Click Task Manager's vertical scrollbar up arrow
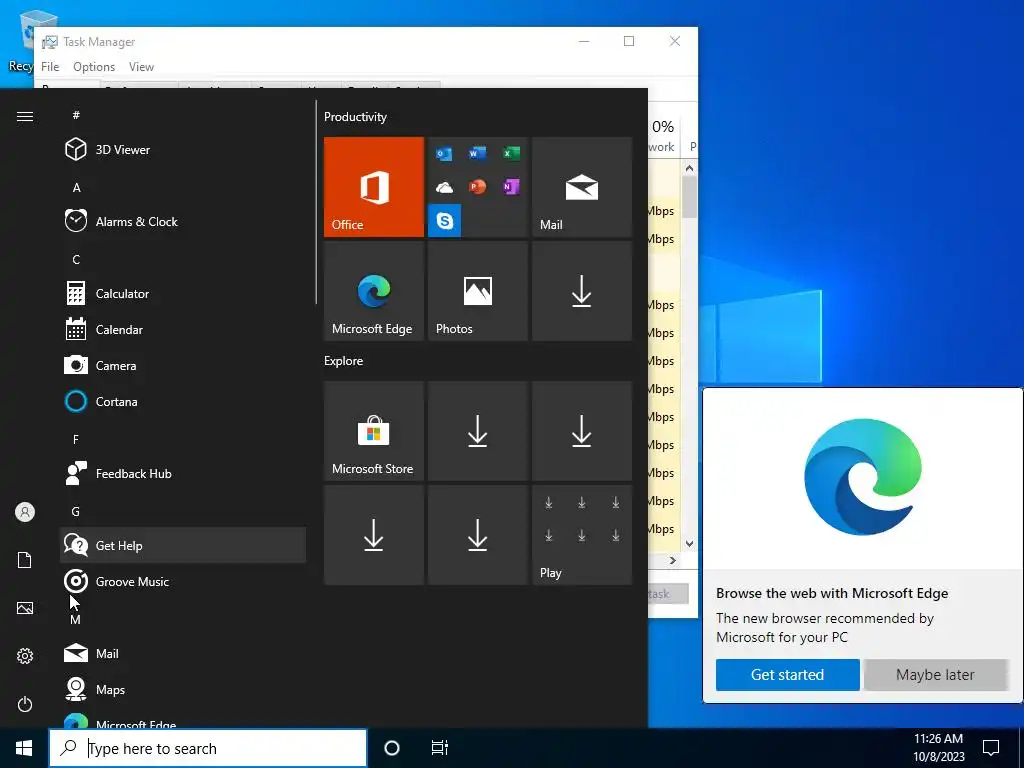The height and width of the screenshot is (768, 1024). pos(690,168)
